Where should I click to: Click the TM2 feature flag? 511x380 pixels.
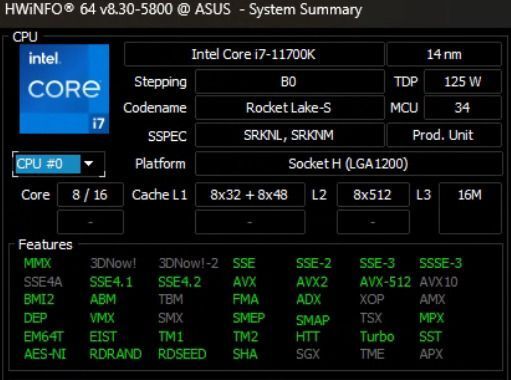tap(246, 337)
